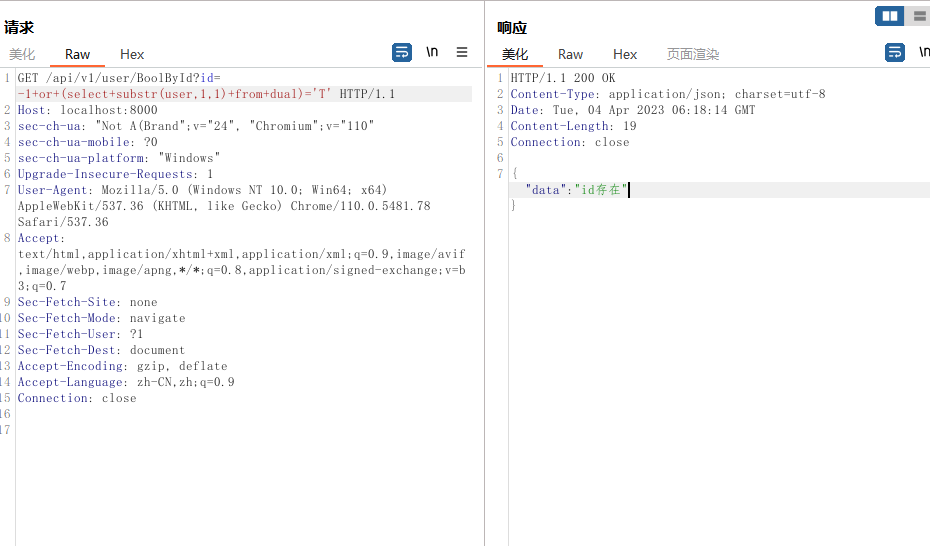Click the GET /api/v1/user/BoolById request line
Image resolution: width=930 pixels, height=546 pixels.
click(x=120, y=78)
